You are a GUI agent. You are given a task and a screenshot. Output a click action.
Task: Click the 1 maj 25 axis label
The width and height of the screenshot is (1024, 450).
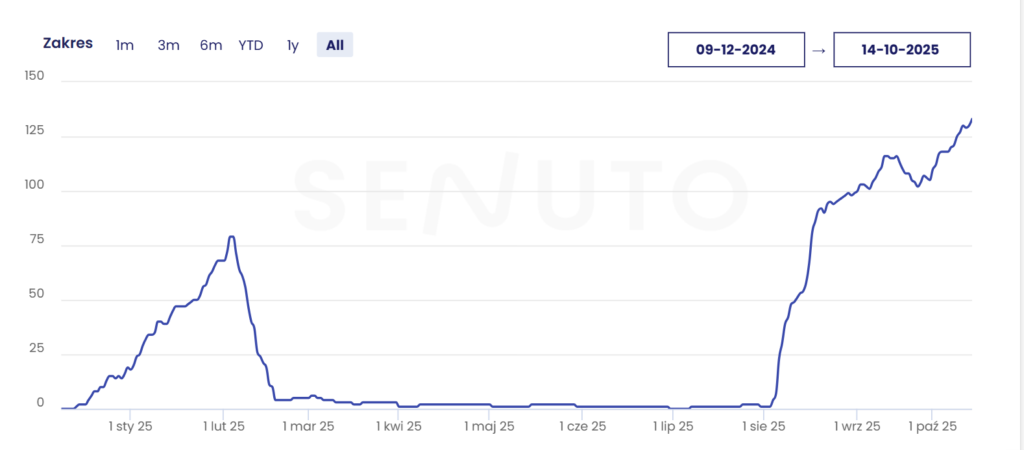(490, 427)
